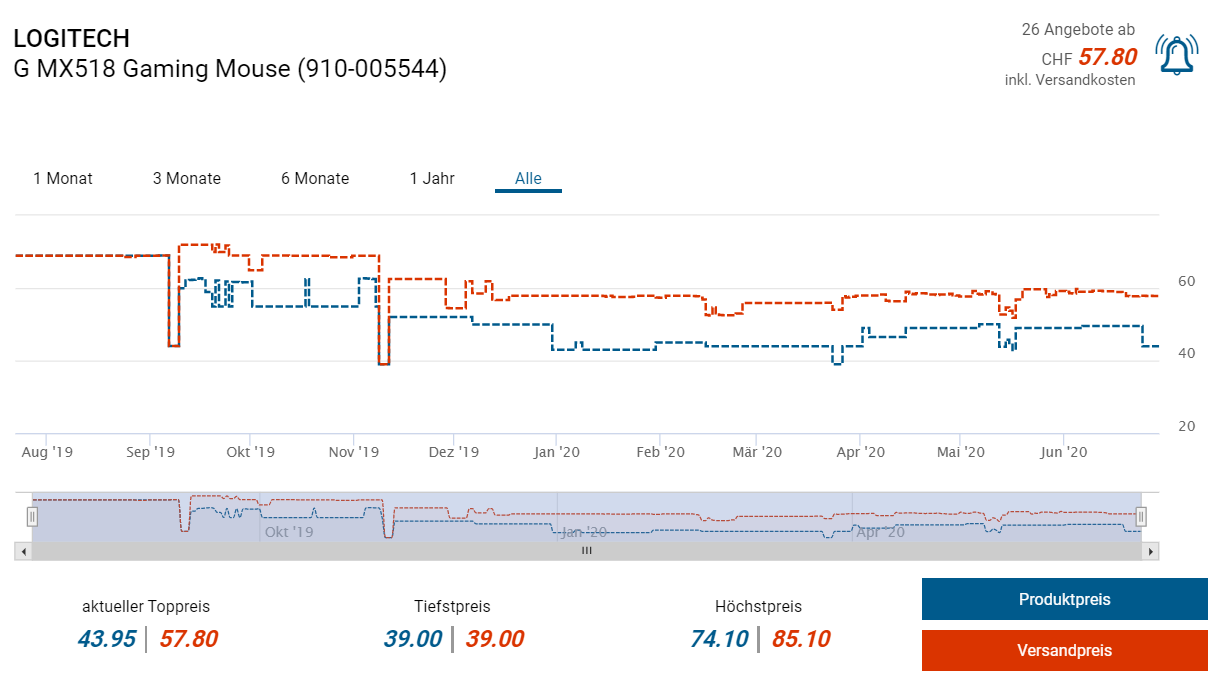Toggle the Versandpreis series button
This screenshot has width=1214, height=680.
[x=1065, y=650]
